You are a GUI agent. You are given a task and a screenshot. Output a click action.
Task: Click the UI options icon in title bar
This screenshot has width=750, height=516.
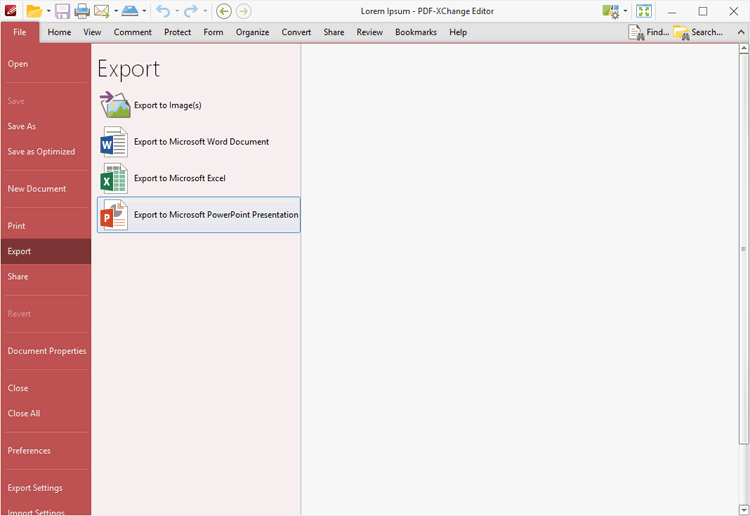(x=611, y=11)
